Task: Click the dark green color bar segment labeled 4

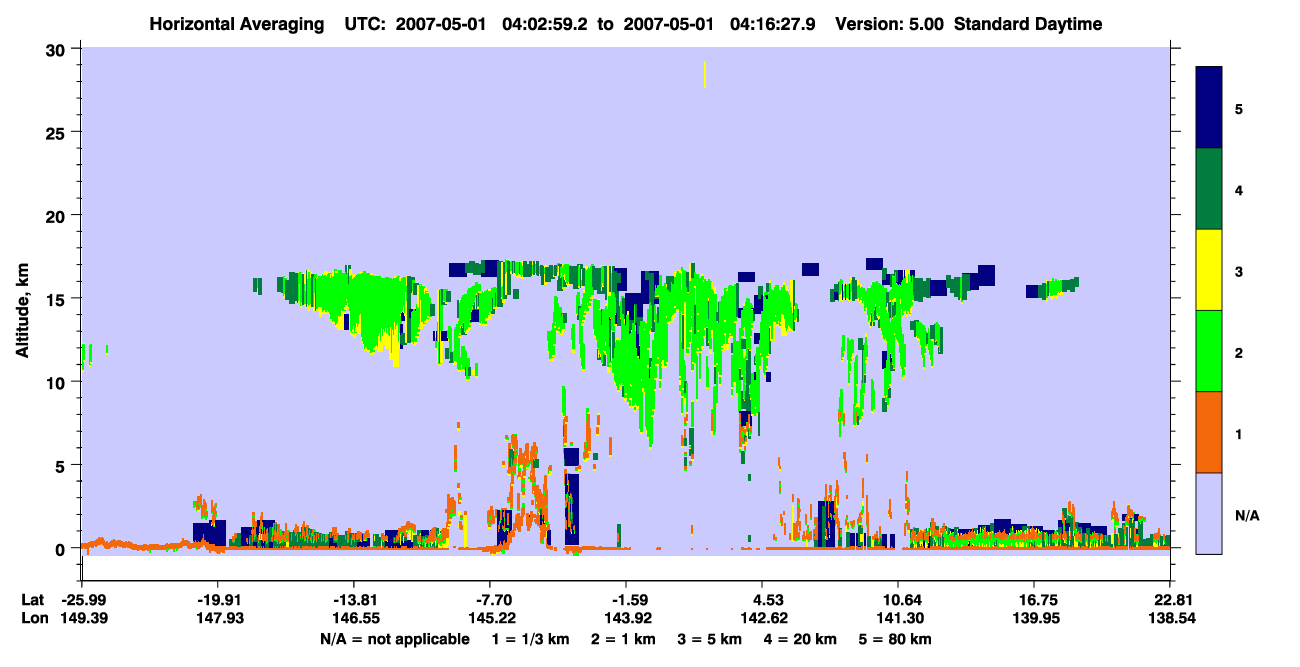Action: pos(1210,188)
